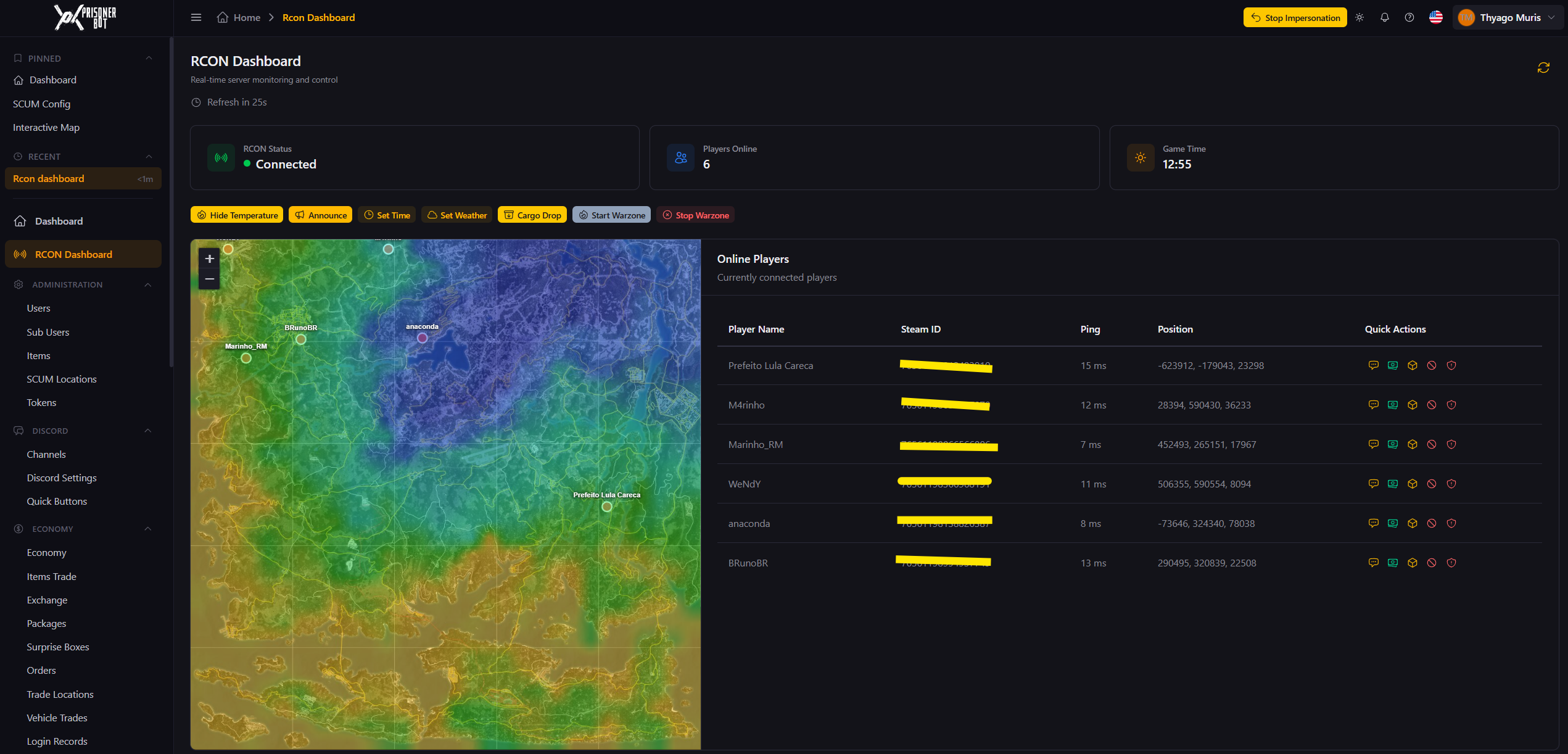Collapse the ADMINISTRATION sidebar section

point(147,284)
